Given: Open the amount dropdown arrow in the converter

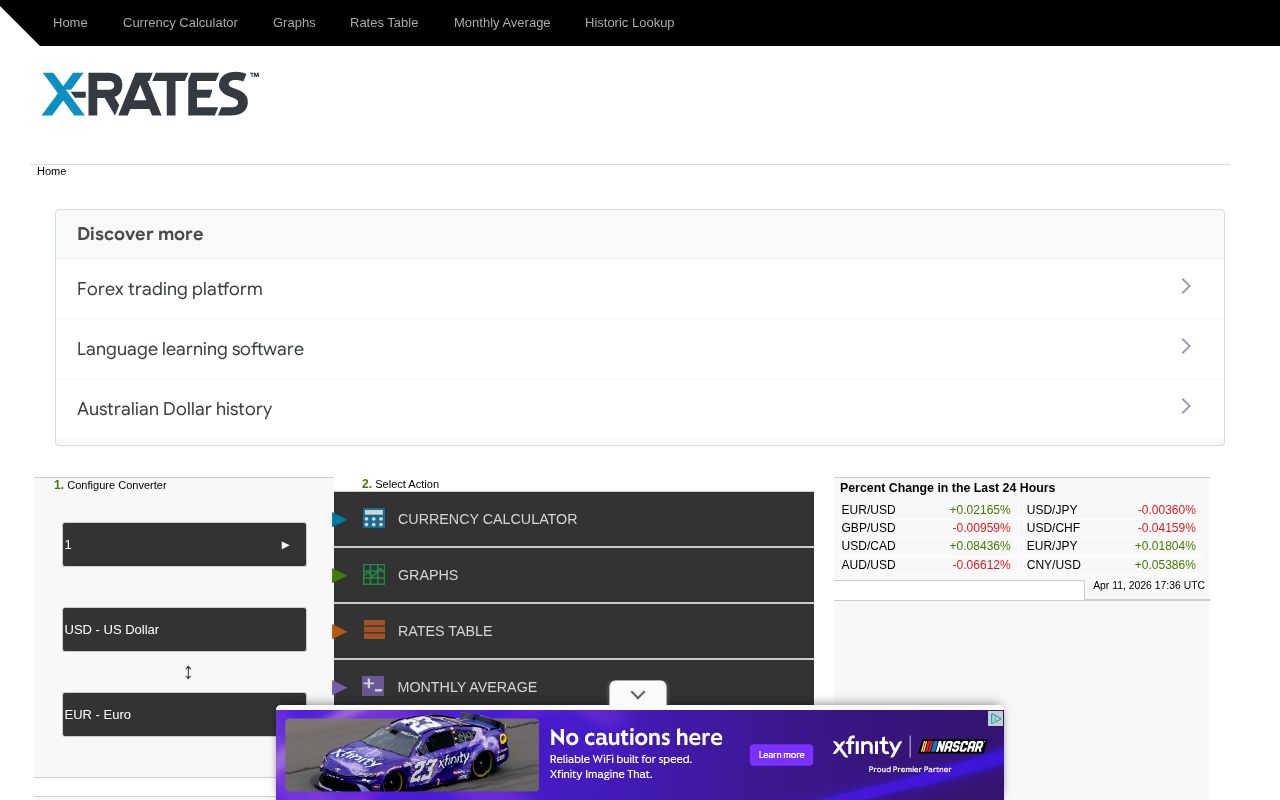Looking at the screenshot, I should point(285,545).
